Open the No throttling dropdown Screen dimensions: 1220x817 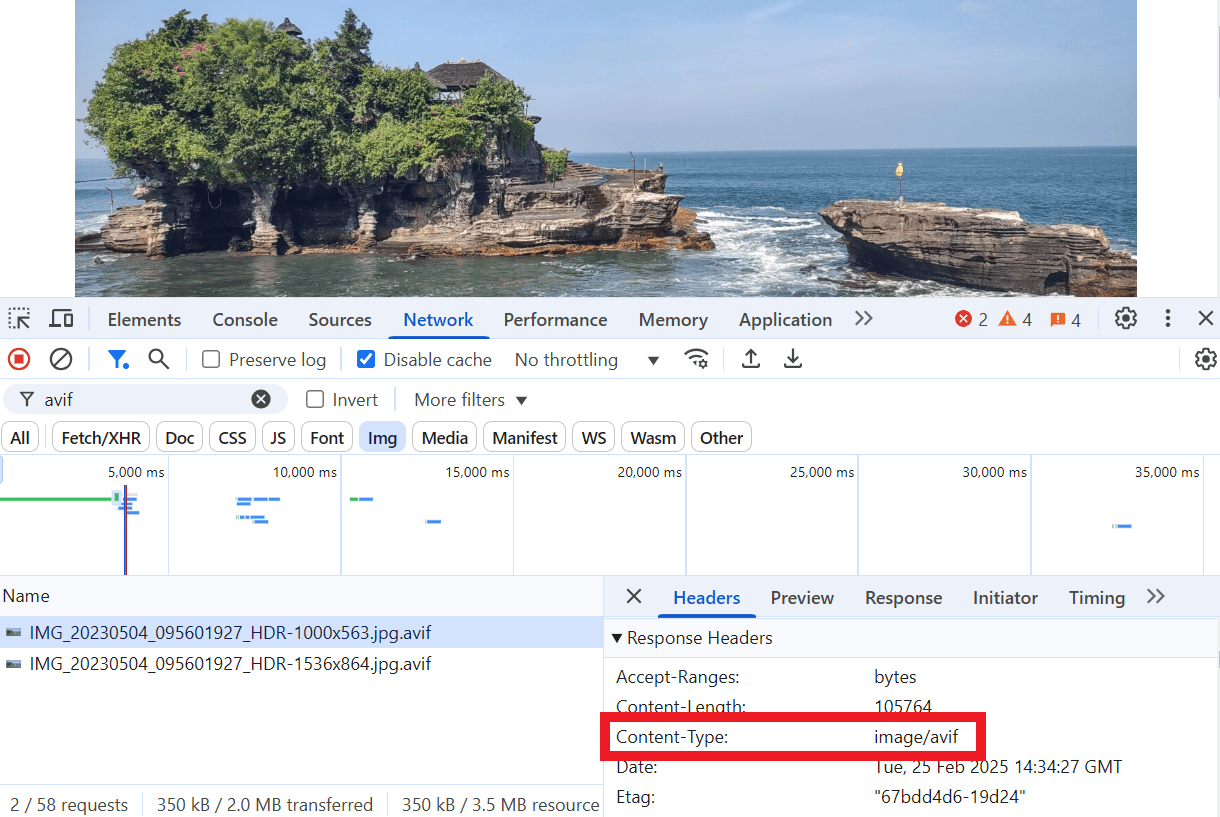587,360
